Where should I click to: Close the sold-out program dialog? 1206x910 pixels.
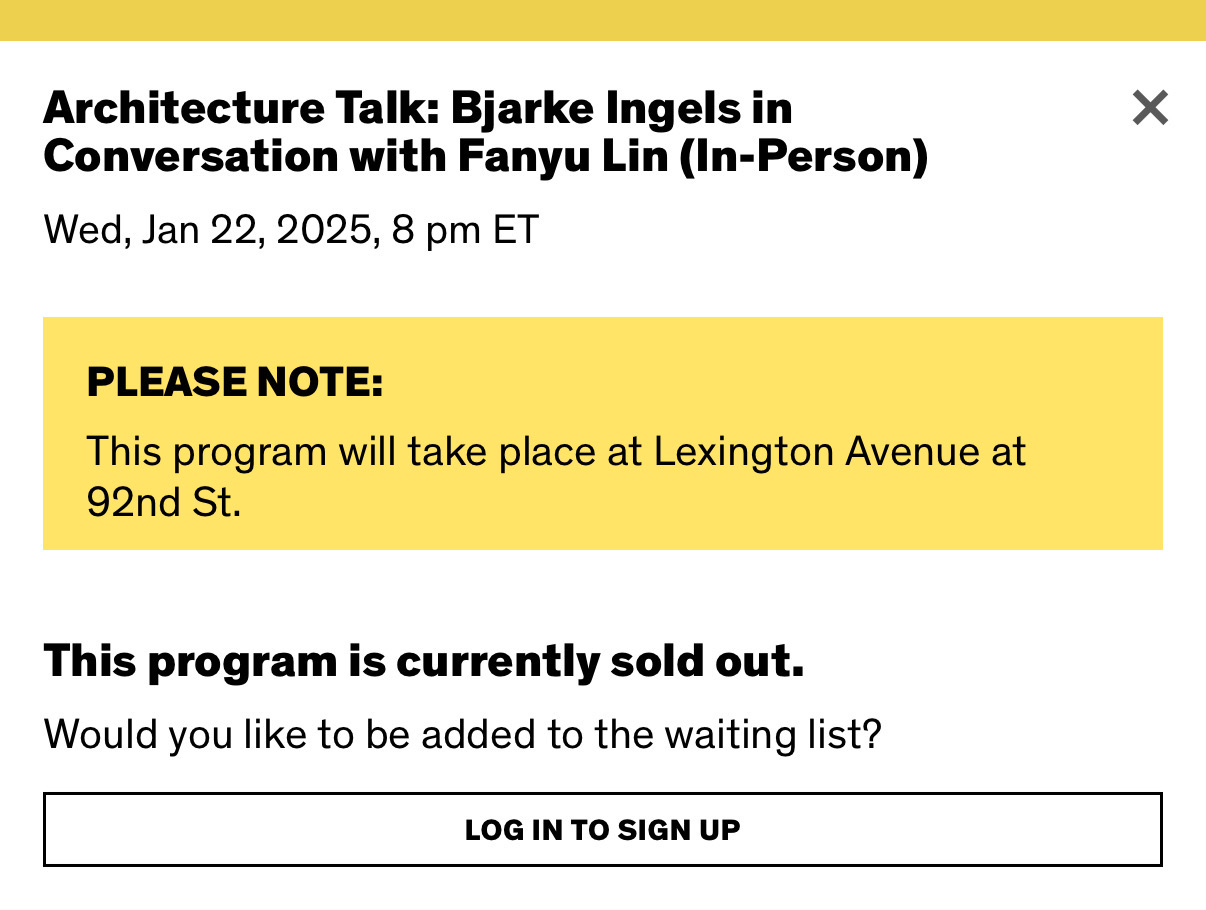click(1150, 108)
